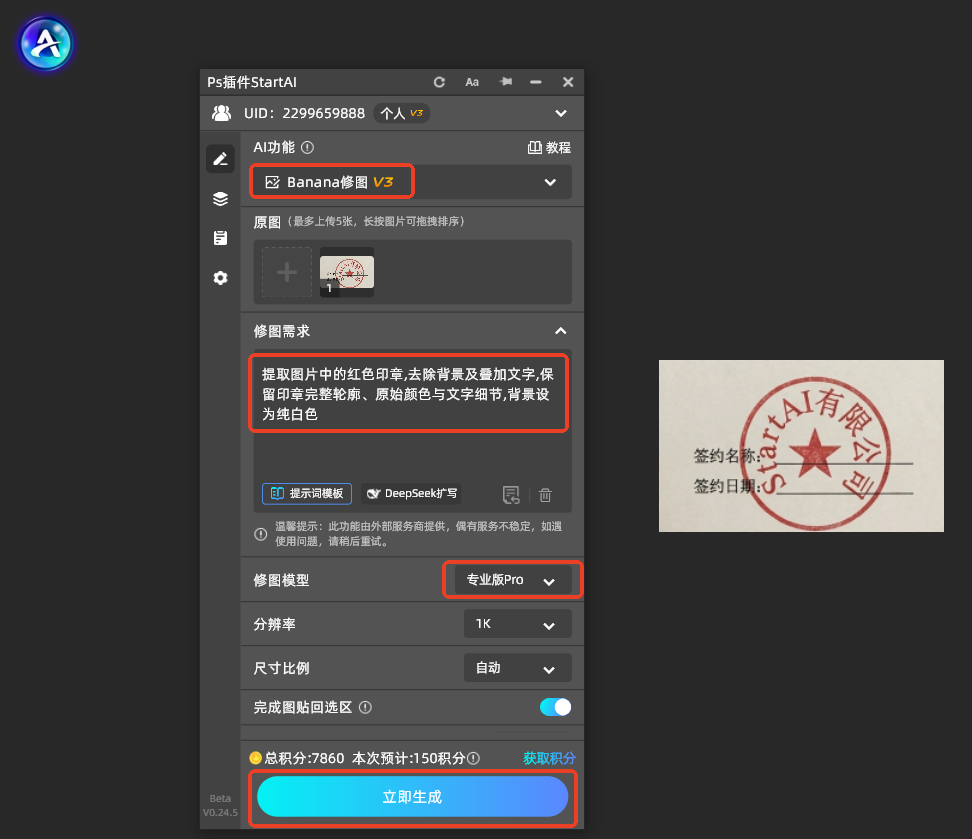Screen dimensions: 972x839
Task: Click the info icon next to AI功能
Action: click(x=307, y=148)
